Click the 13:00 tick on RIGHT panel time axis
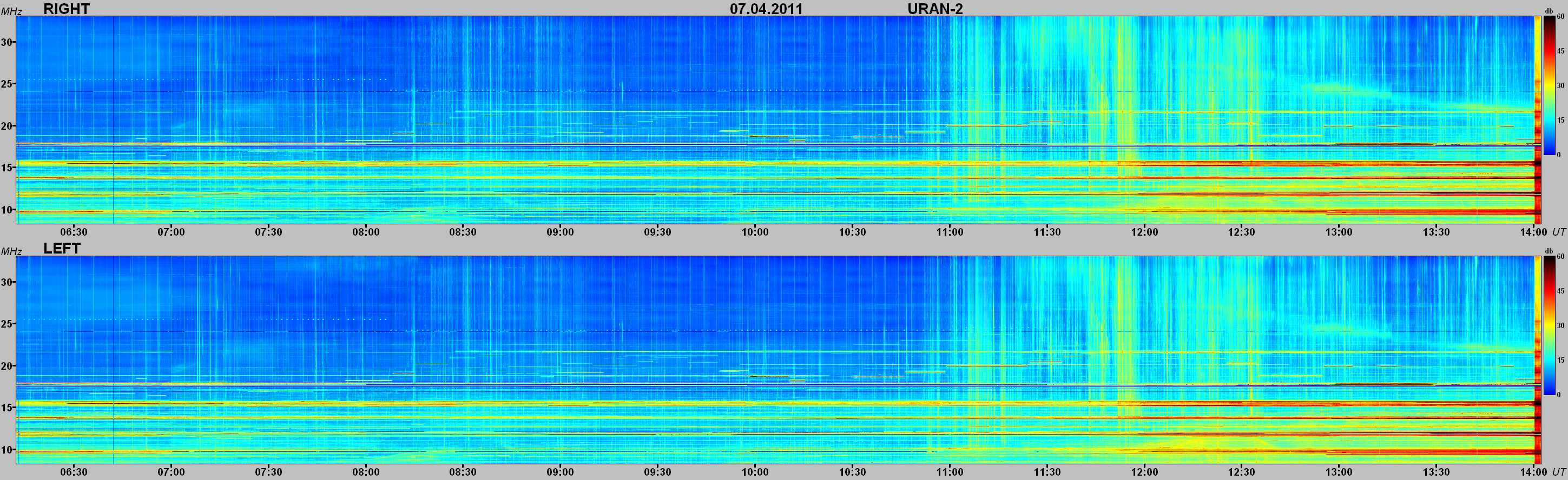This screenshot has height=480, width=1568. pos(1339,232)
